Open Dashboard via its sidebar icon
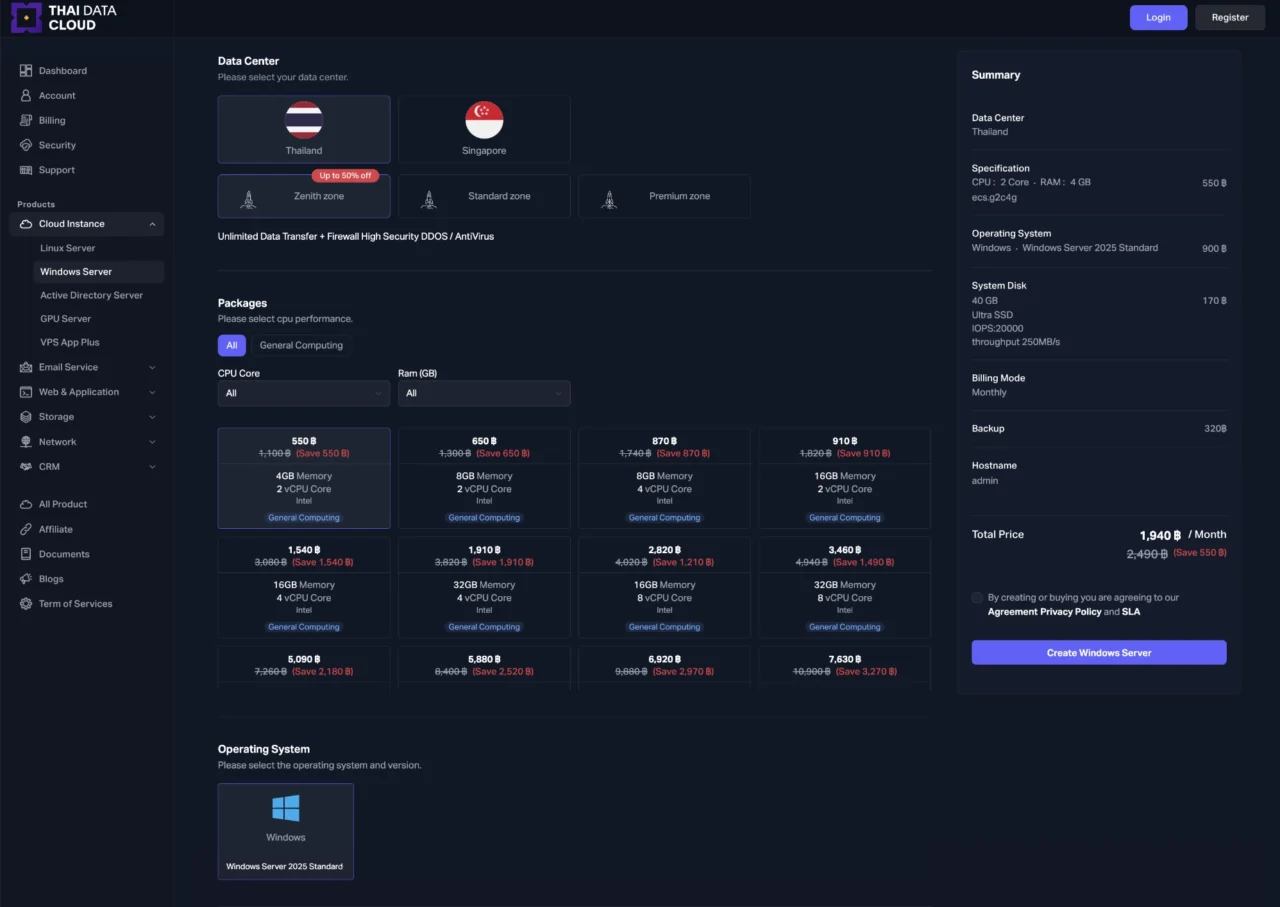Screen dimensions: 1280x907 pyautogui.click(x=26, y=71)
